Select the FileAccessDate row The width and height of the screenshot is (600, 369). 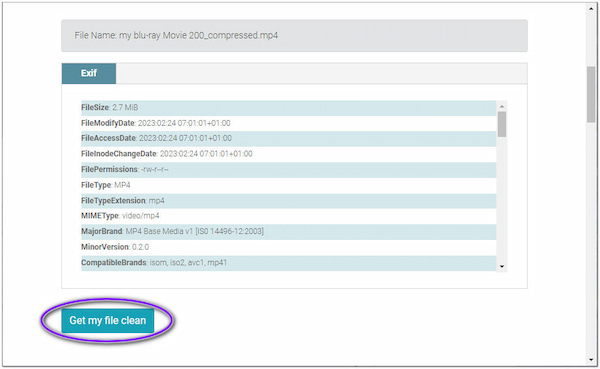[x=289, y=139]
